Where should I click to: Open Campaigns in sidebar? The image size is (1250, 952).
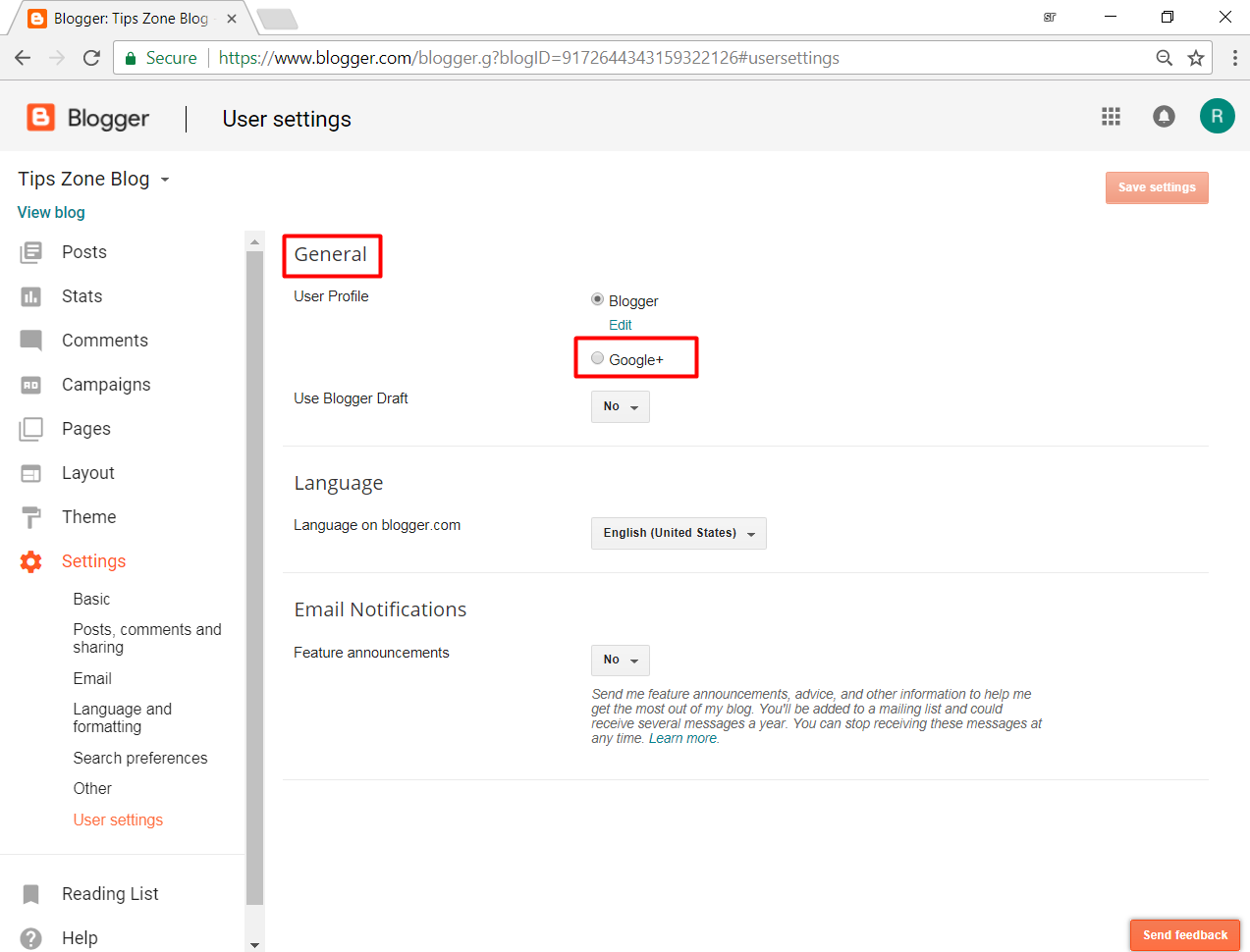click(106, 385)
